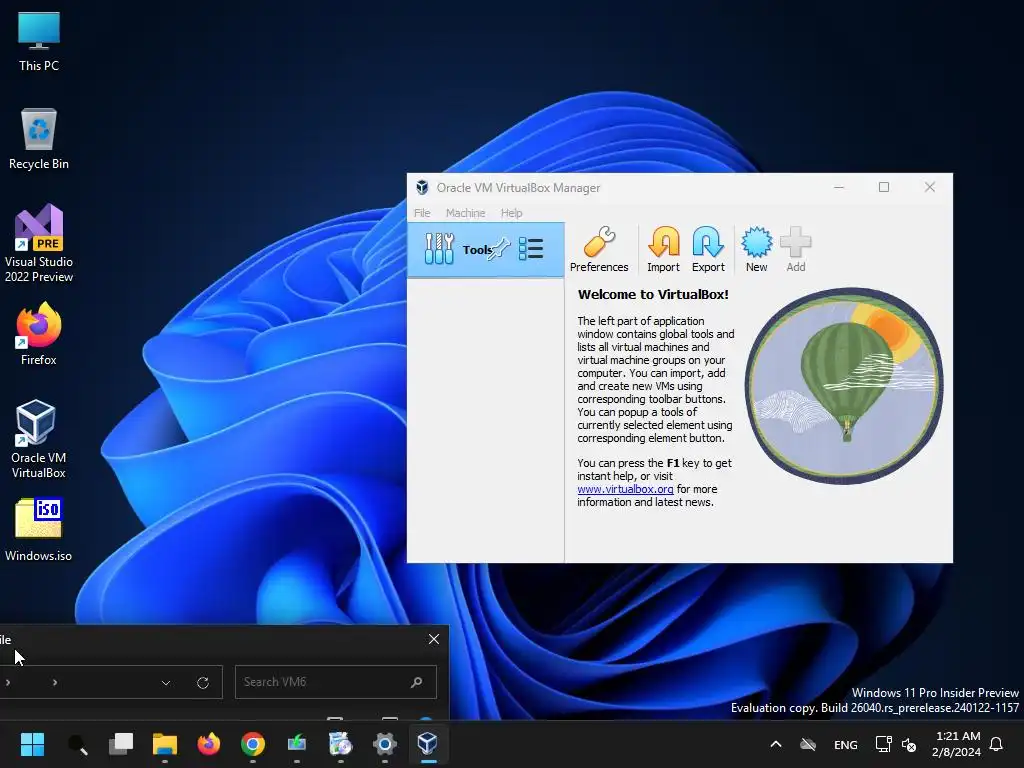Open the File menu in VirtualBox
The image size is (1024, 768).
coord(422,213)
